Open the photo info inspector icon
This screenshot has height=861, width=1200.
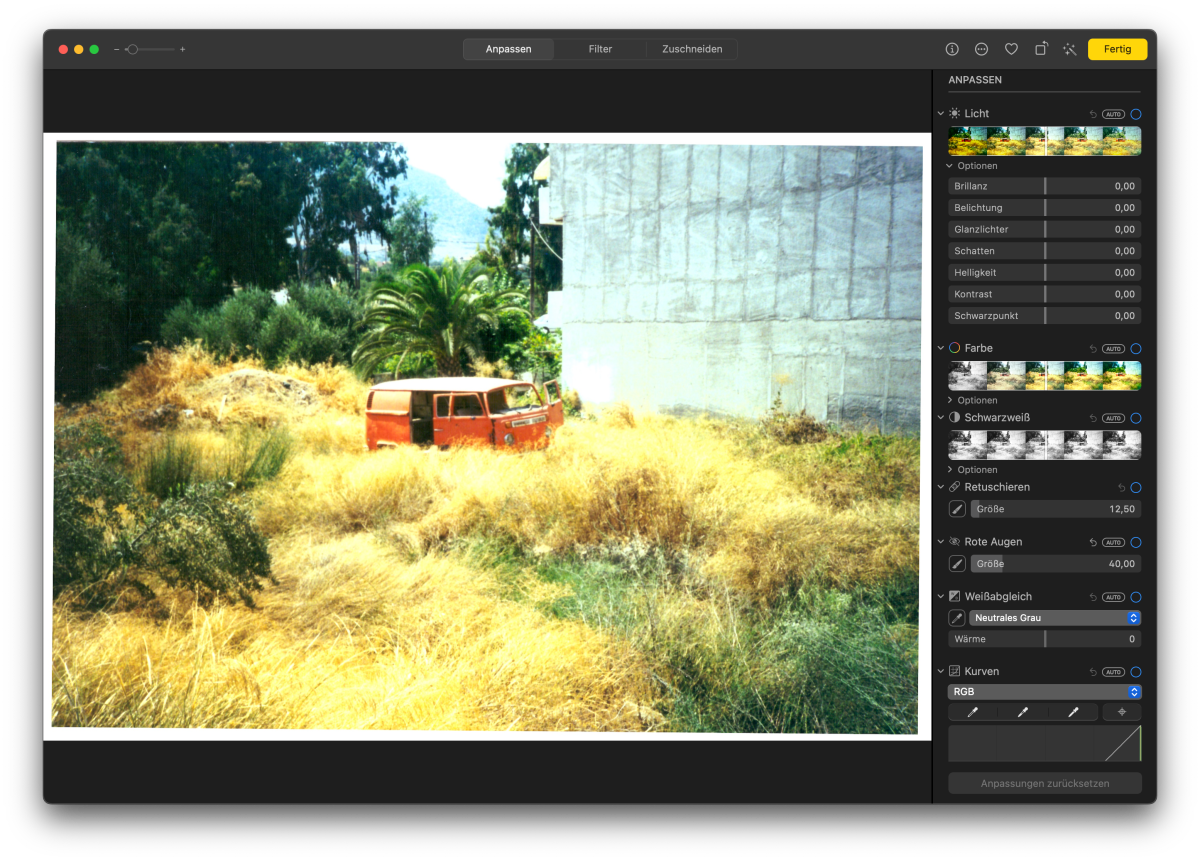click(952, 49)
